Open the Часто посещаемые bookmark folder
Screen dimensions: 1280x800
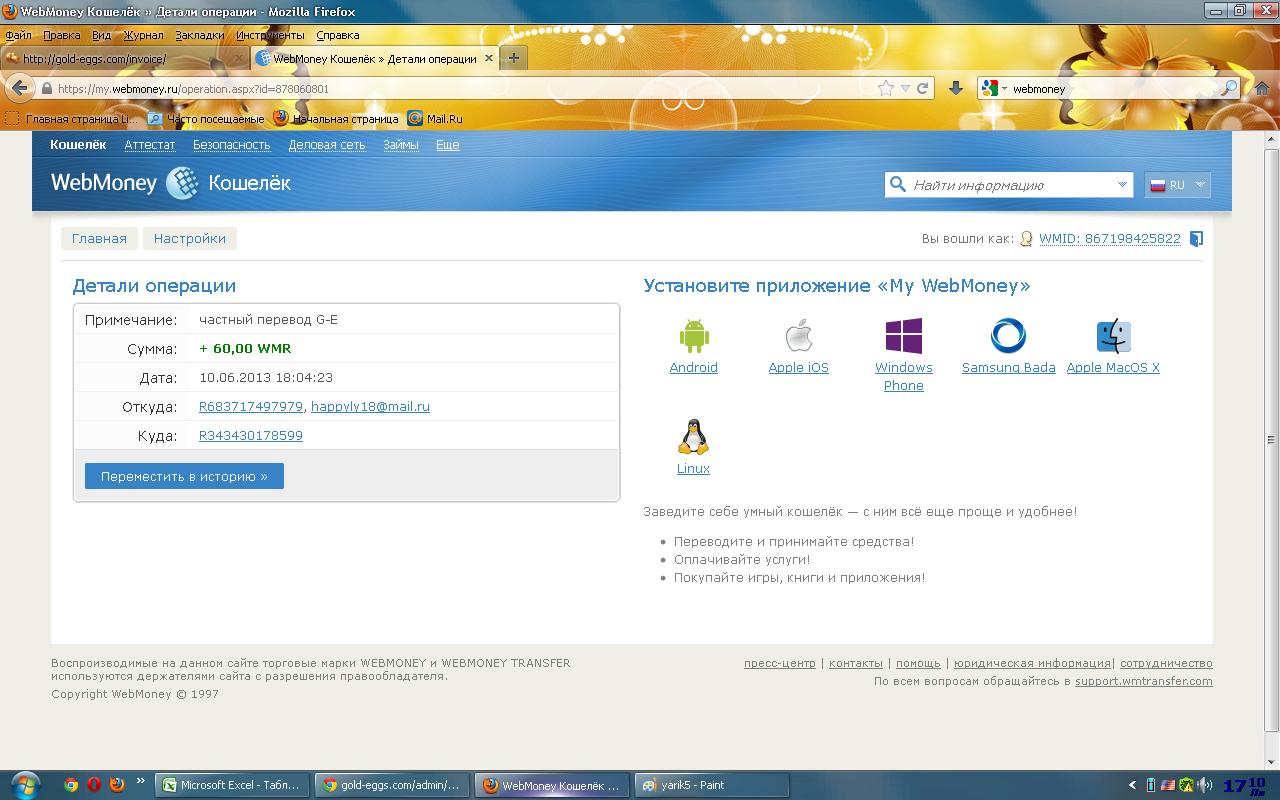(206, 119)
